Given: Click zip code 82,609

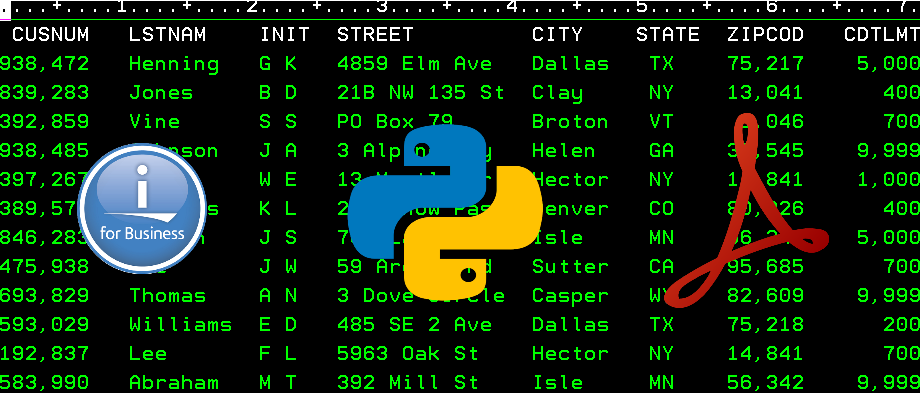Looking at the screenshot, I should (765, 295).
